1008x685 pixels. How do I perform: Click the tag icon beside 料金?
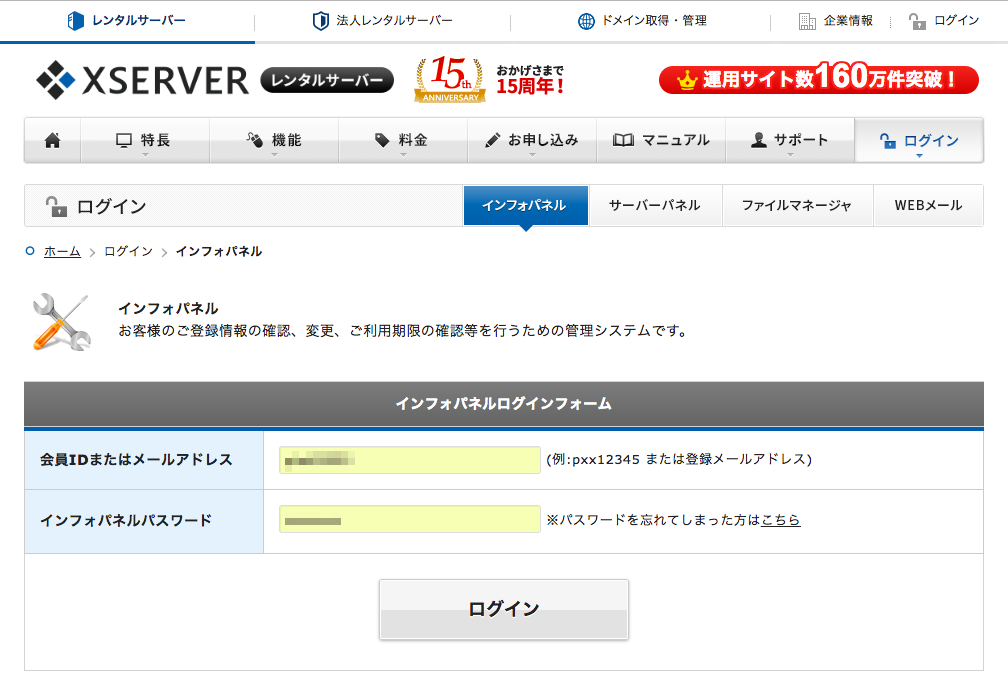[x=382, y=139]
